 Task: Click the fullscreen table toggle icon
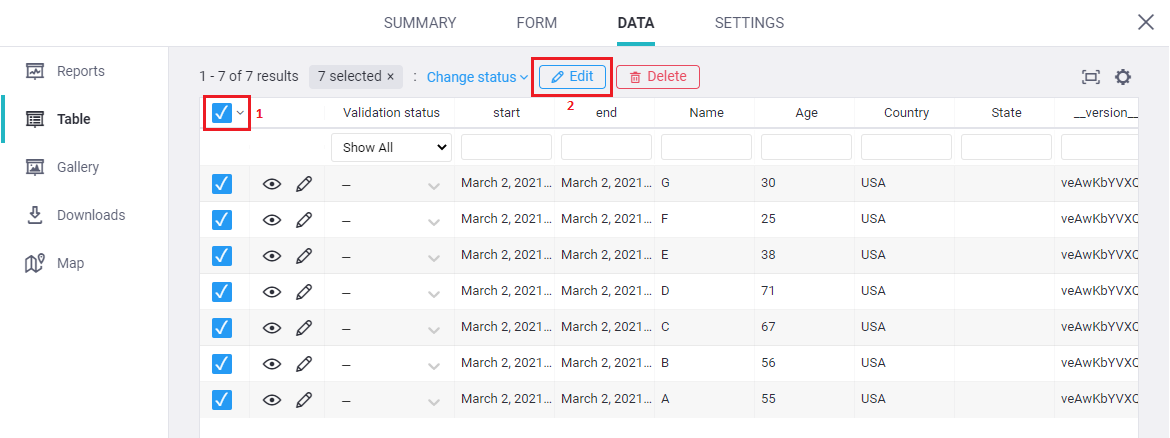(1091, 77)
